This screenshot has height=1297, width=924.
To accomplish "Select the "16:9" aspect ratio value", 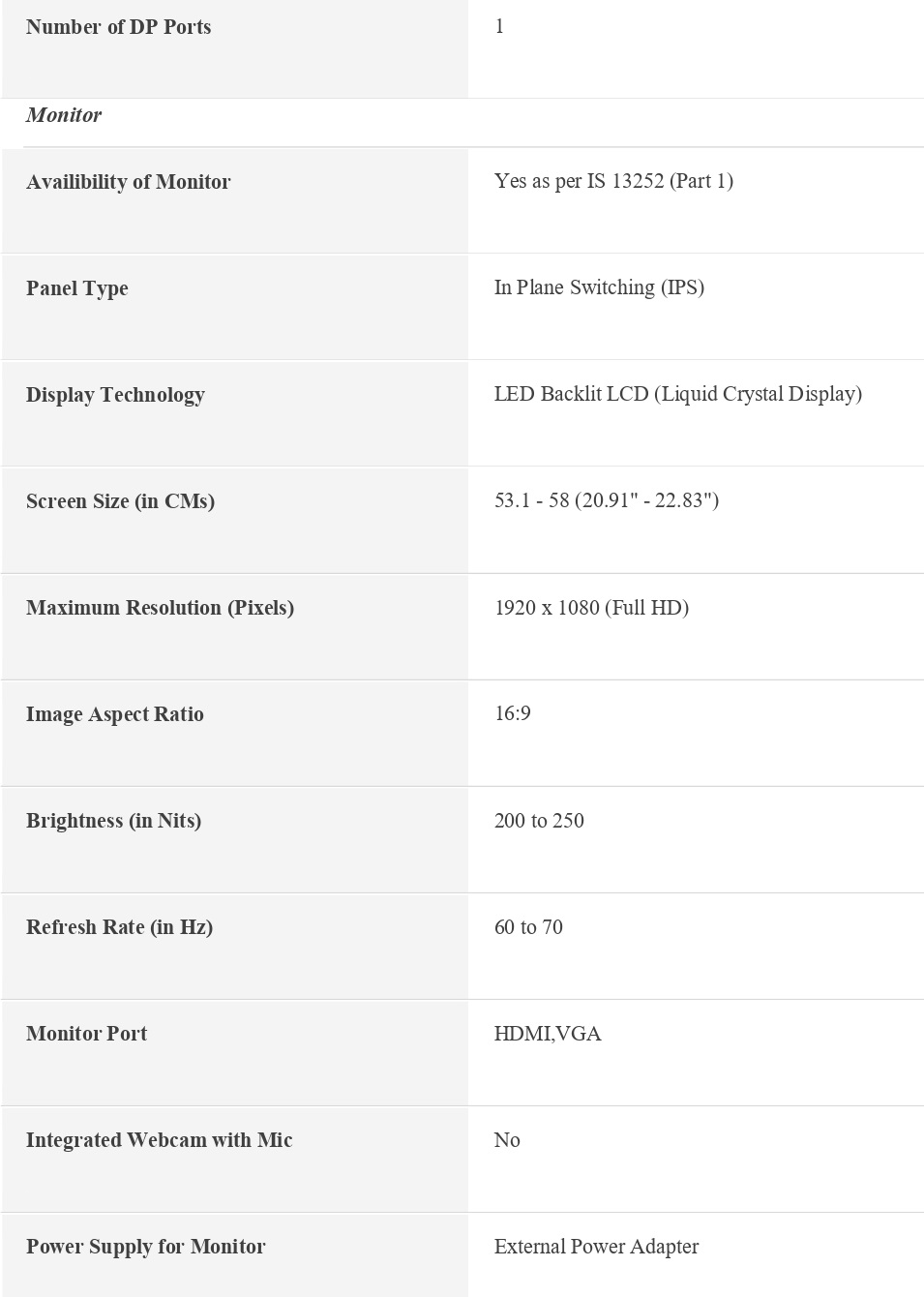I will (x=512, y=713).
